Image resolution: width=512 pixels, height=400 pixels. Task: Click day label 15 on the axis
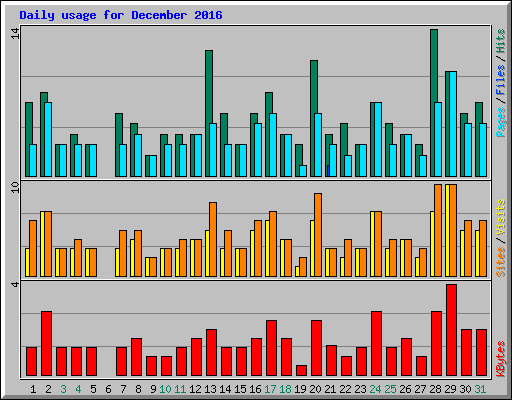tap(240, 389)
